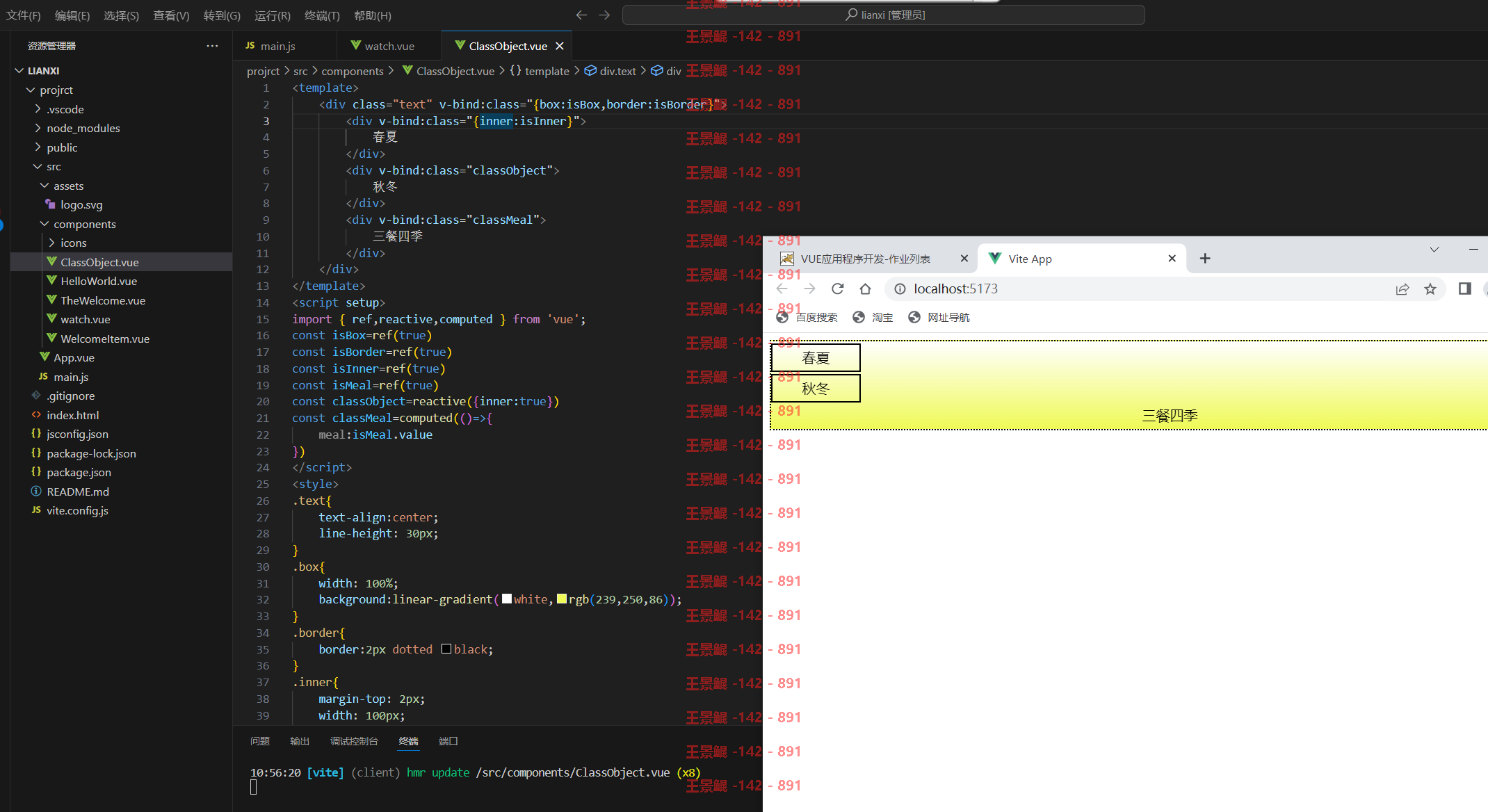Click components in breadcrumb path
Screen dimensions: 1488x812
point(353,71)
